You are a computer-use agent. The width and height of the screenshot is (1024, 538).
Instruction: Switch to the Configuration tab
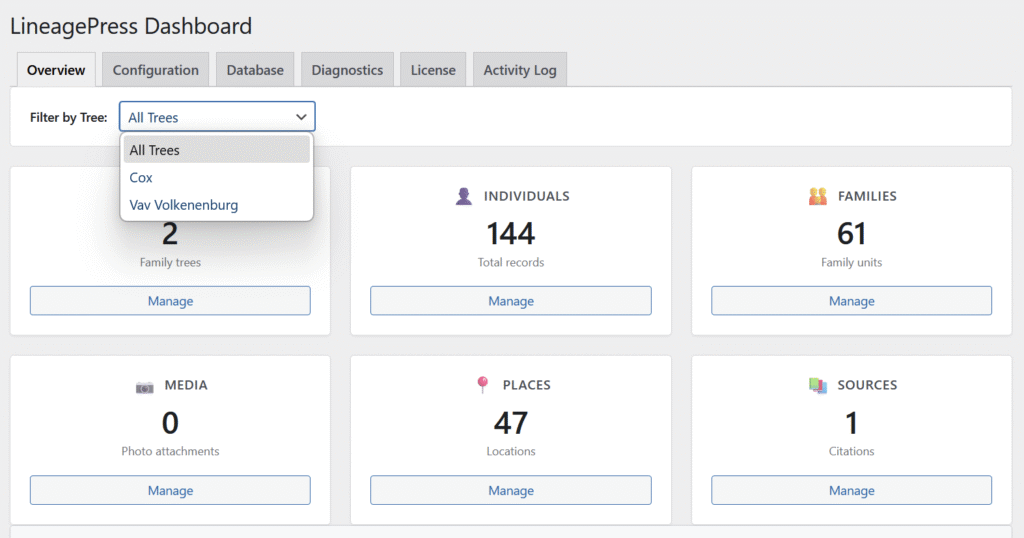tap(155, 70)
